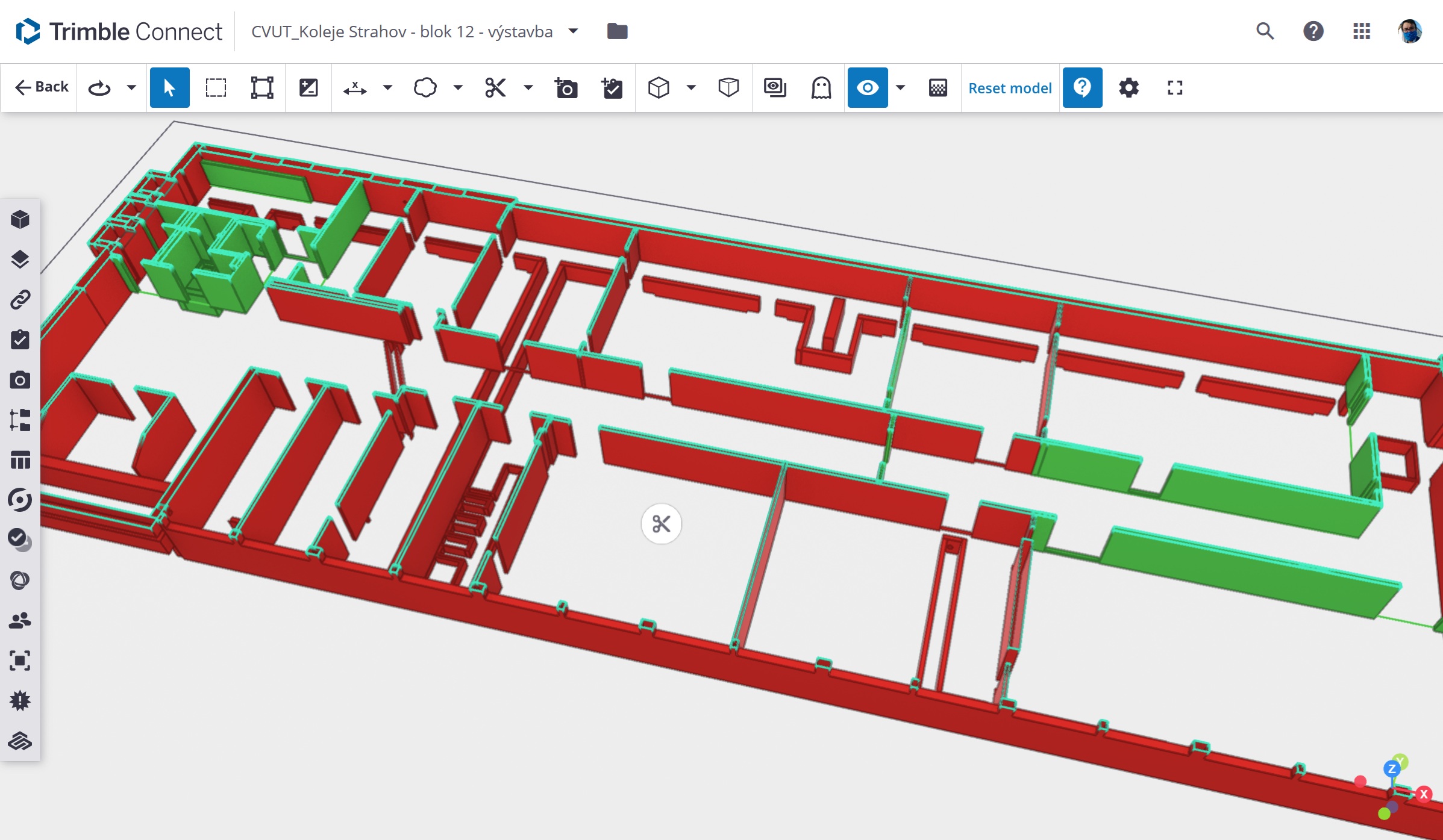The height and width of the screenshot is (840, 1443).
Task: Toggle the eye visibility button
Action: click(867, 89)
